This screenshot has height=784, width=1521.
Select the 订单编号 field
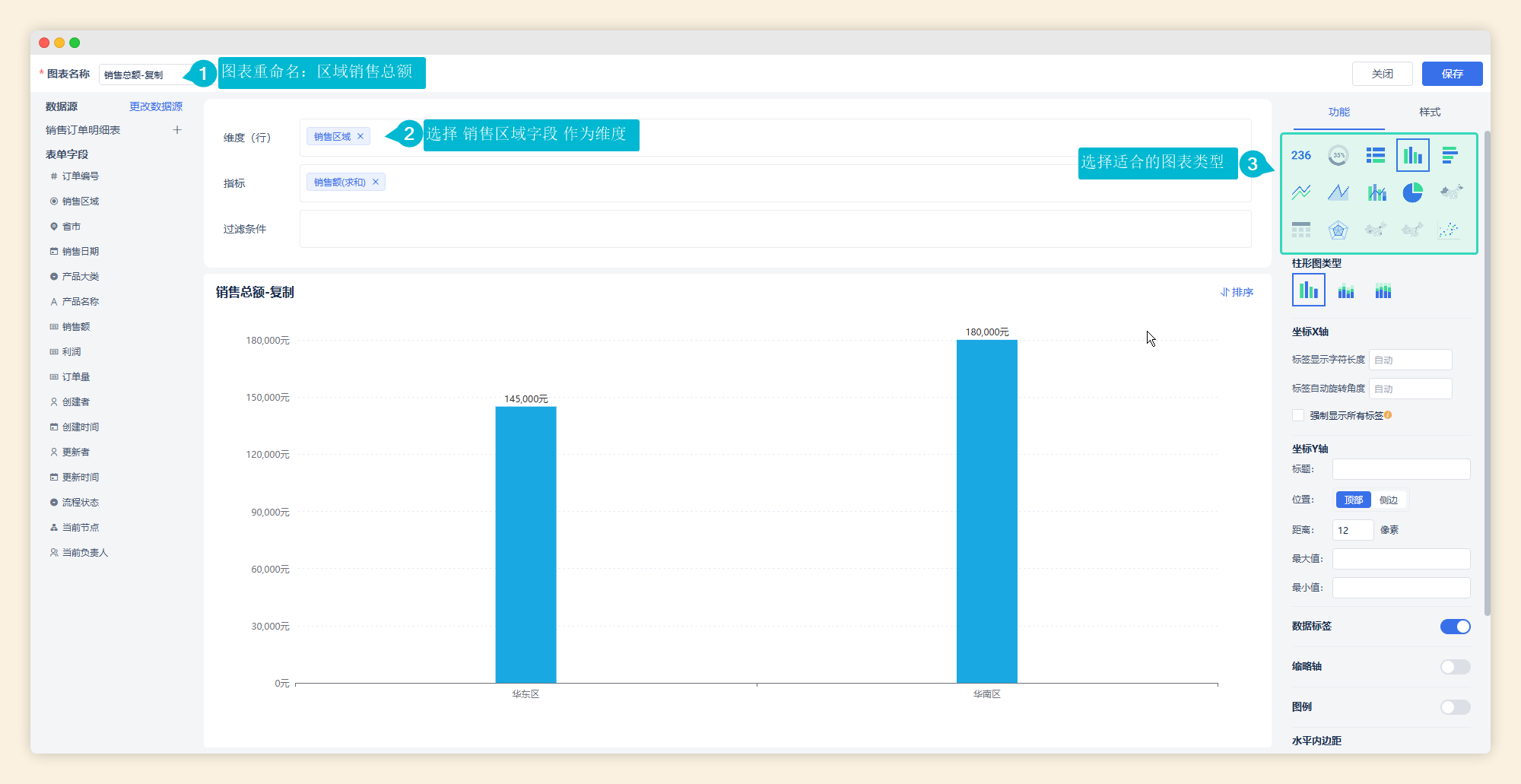75,176
